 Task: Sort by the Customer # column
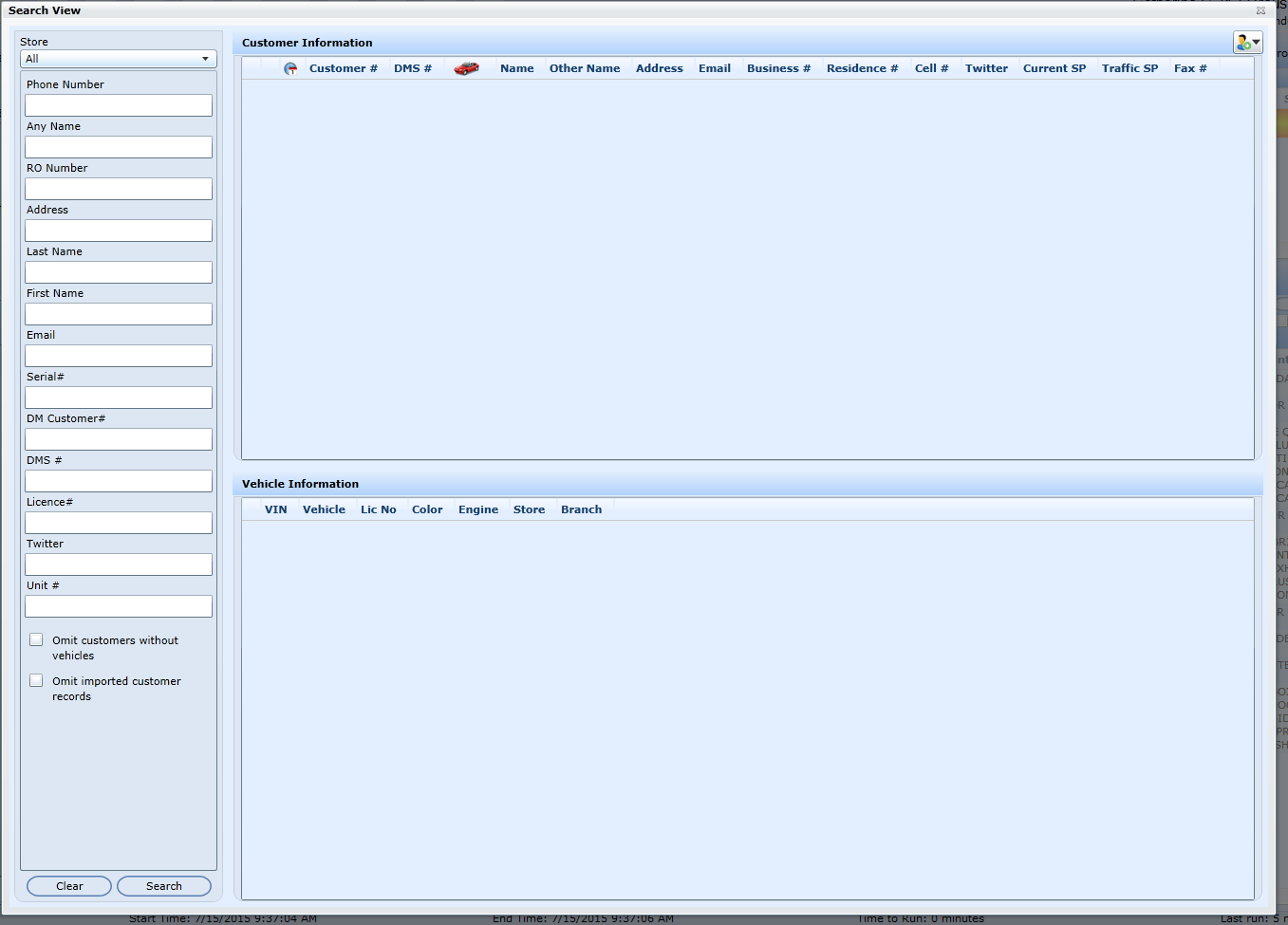(x=343, y=68)
